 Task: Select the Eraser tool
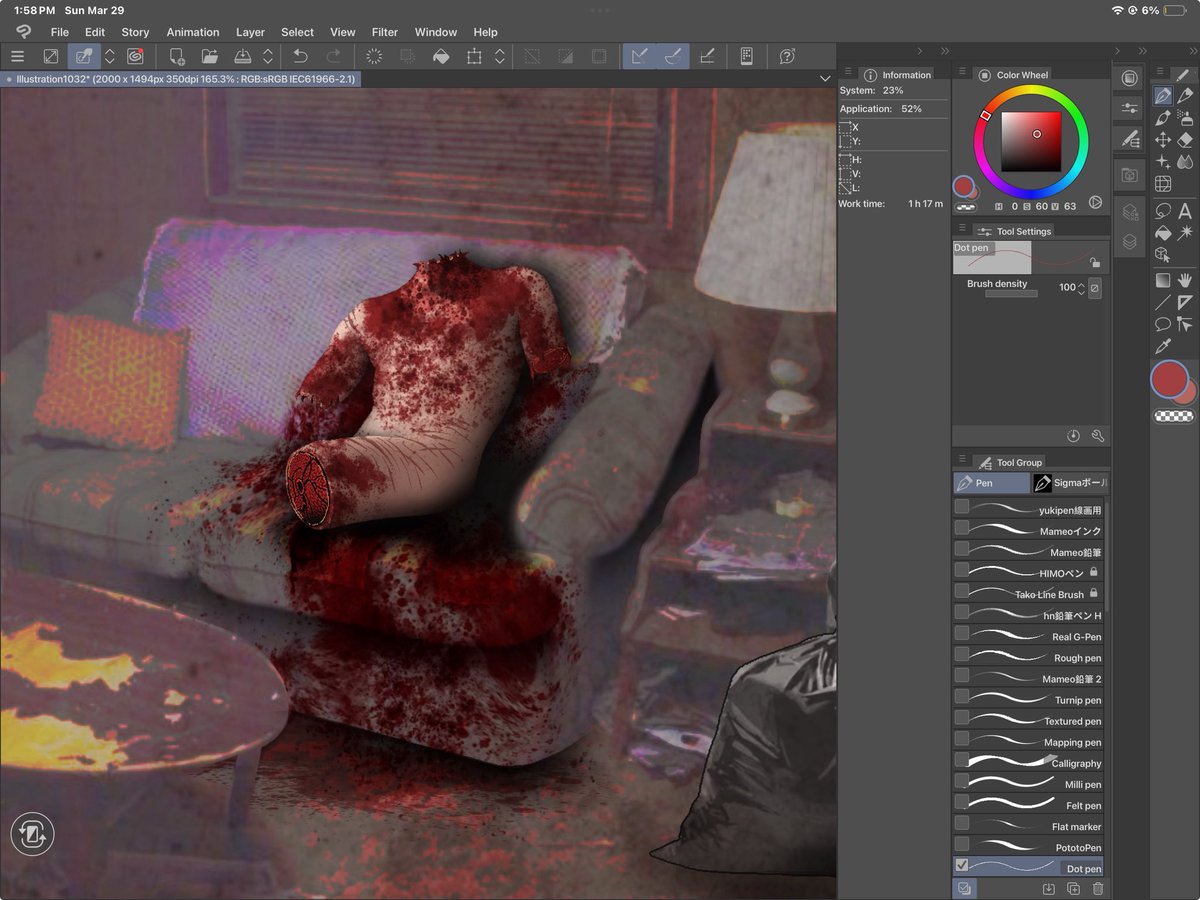1185,140
